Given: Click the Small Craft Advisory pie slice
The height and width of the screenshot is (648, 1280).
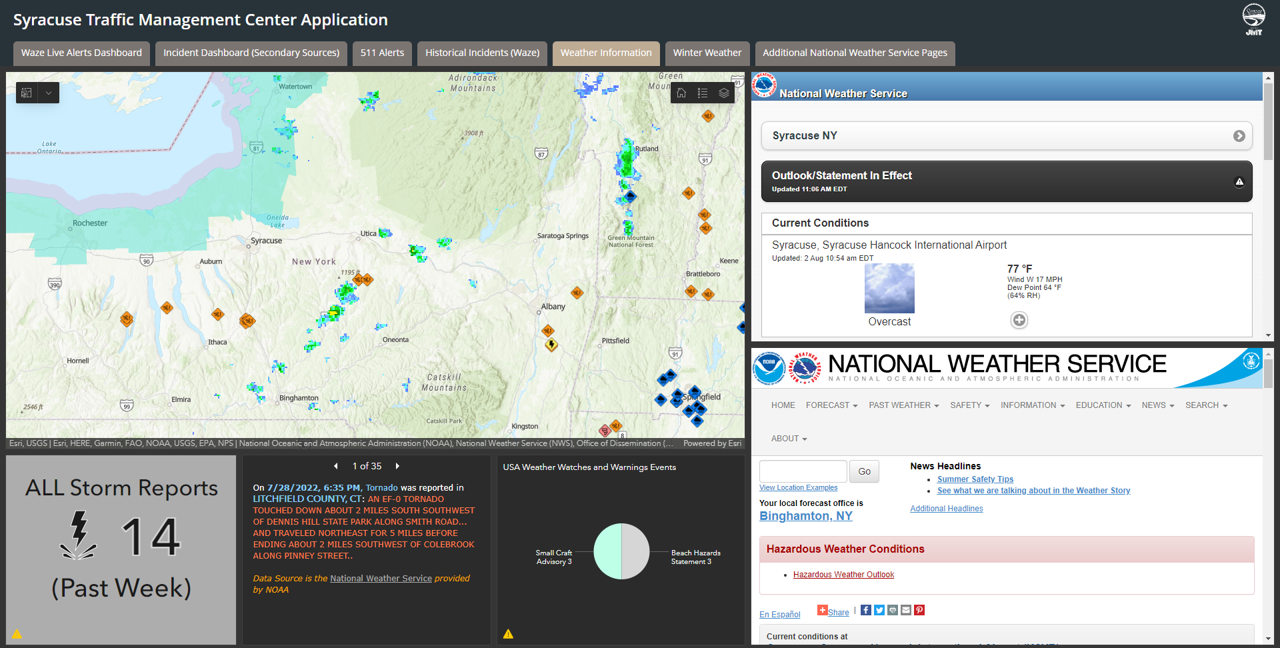Looking at the screenshot, I should [607, 551].
